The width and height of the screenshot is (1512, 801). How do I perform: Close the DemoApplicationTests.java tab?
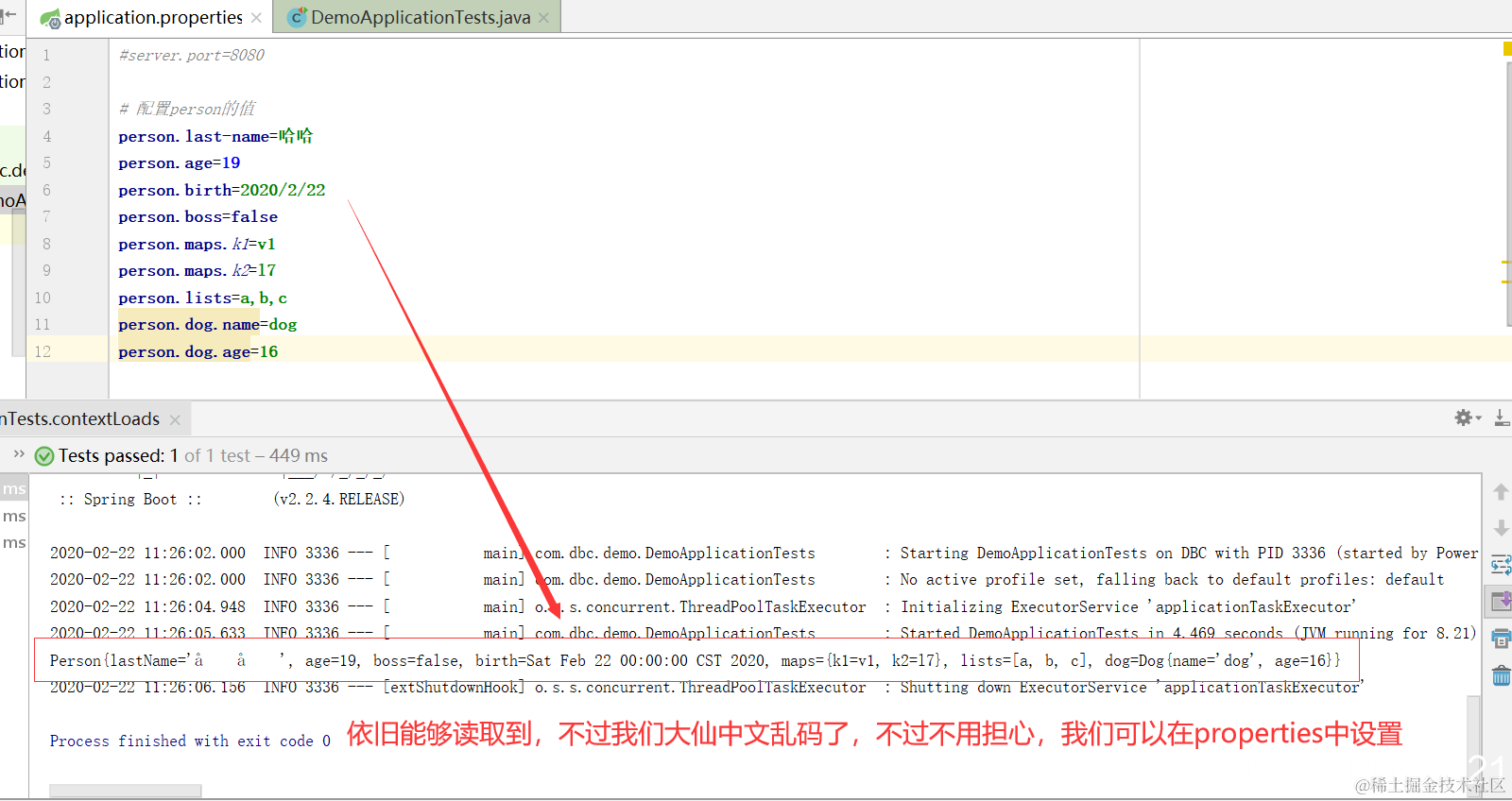(x=543, y=18)
